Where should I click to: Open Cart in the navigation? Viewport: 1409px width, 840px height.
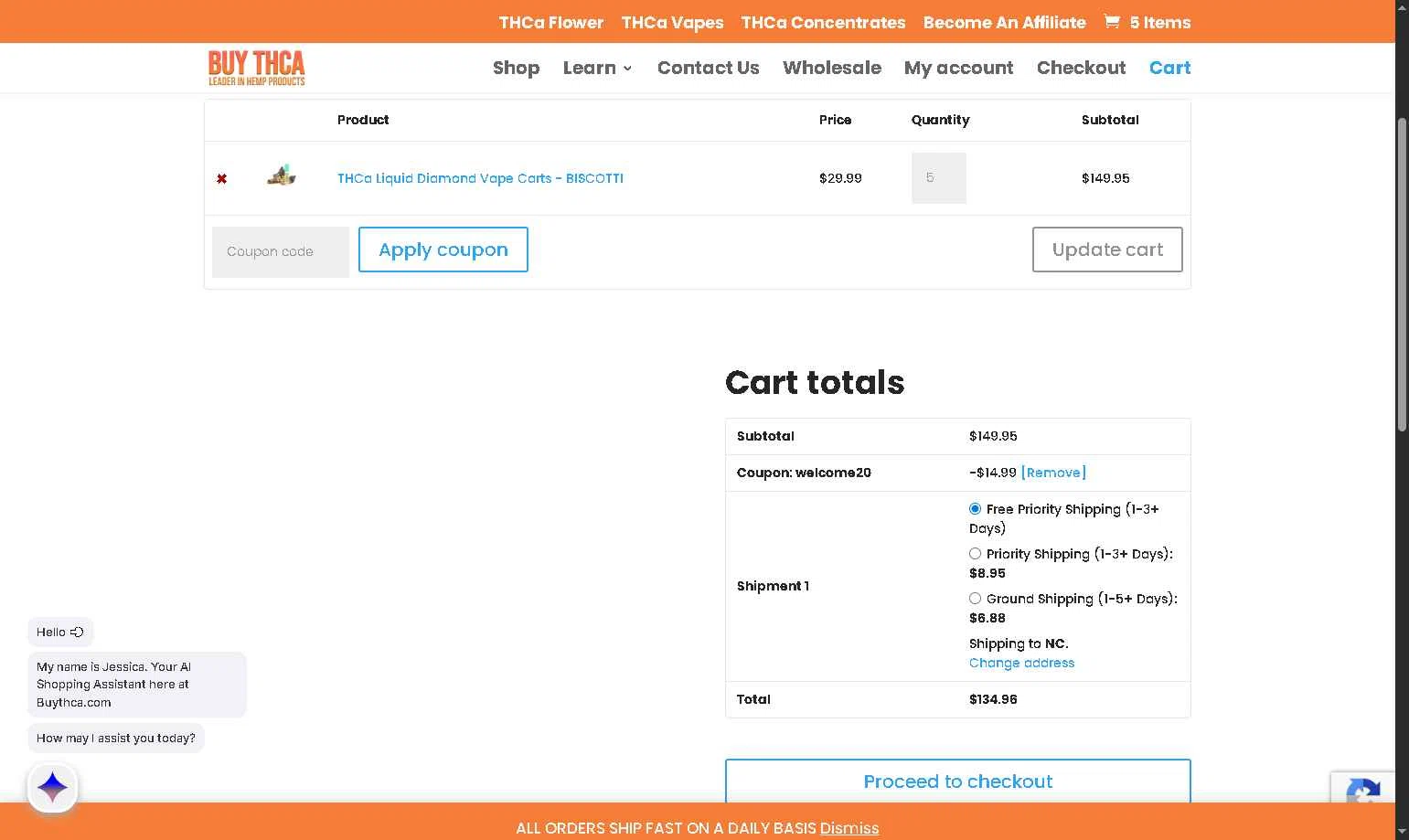tap(1169, 68)
